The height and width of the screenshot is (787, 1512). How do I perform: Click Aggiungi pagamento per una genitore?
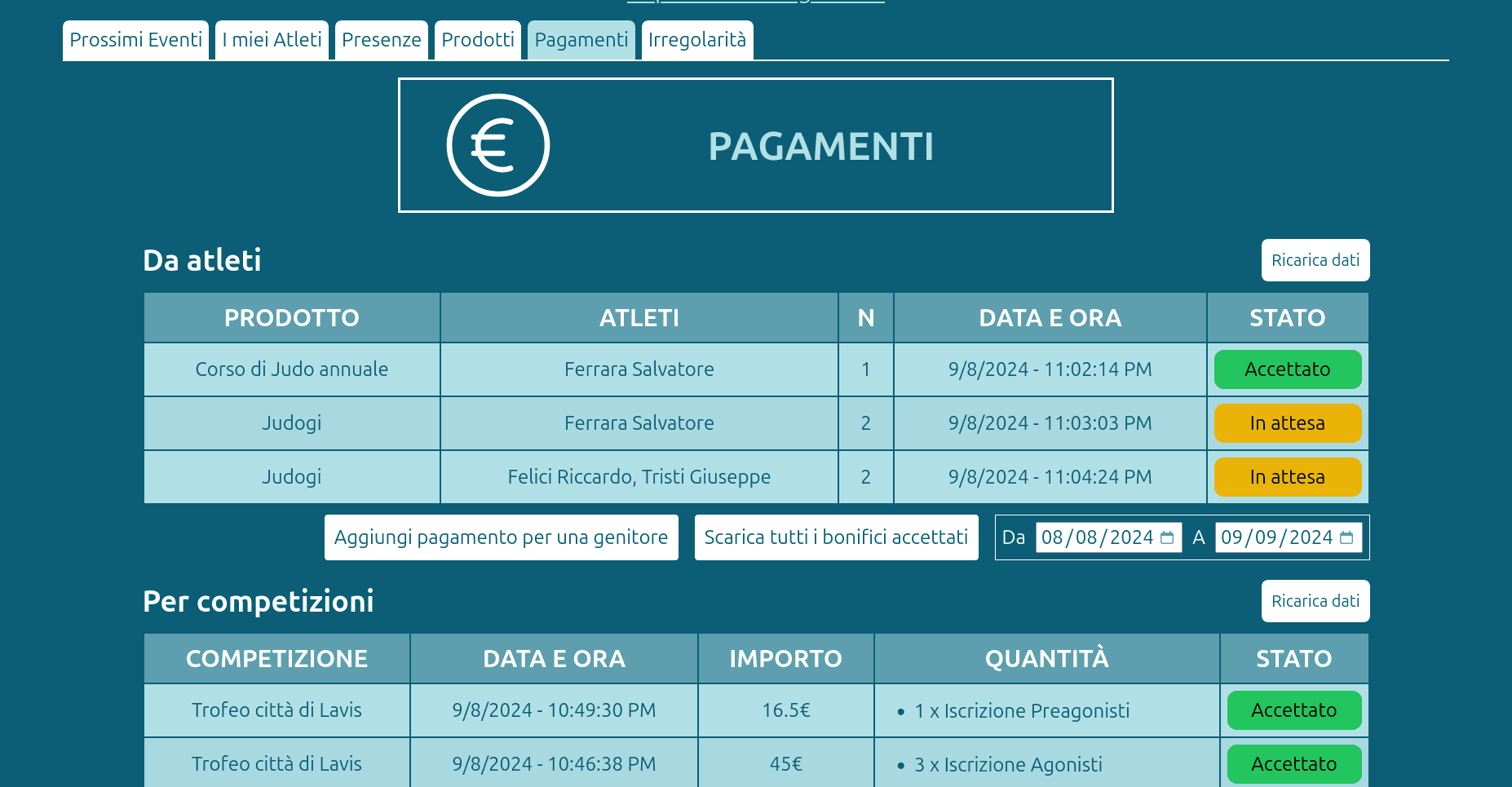501,537
